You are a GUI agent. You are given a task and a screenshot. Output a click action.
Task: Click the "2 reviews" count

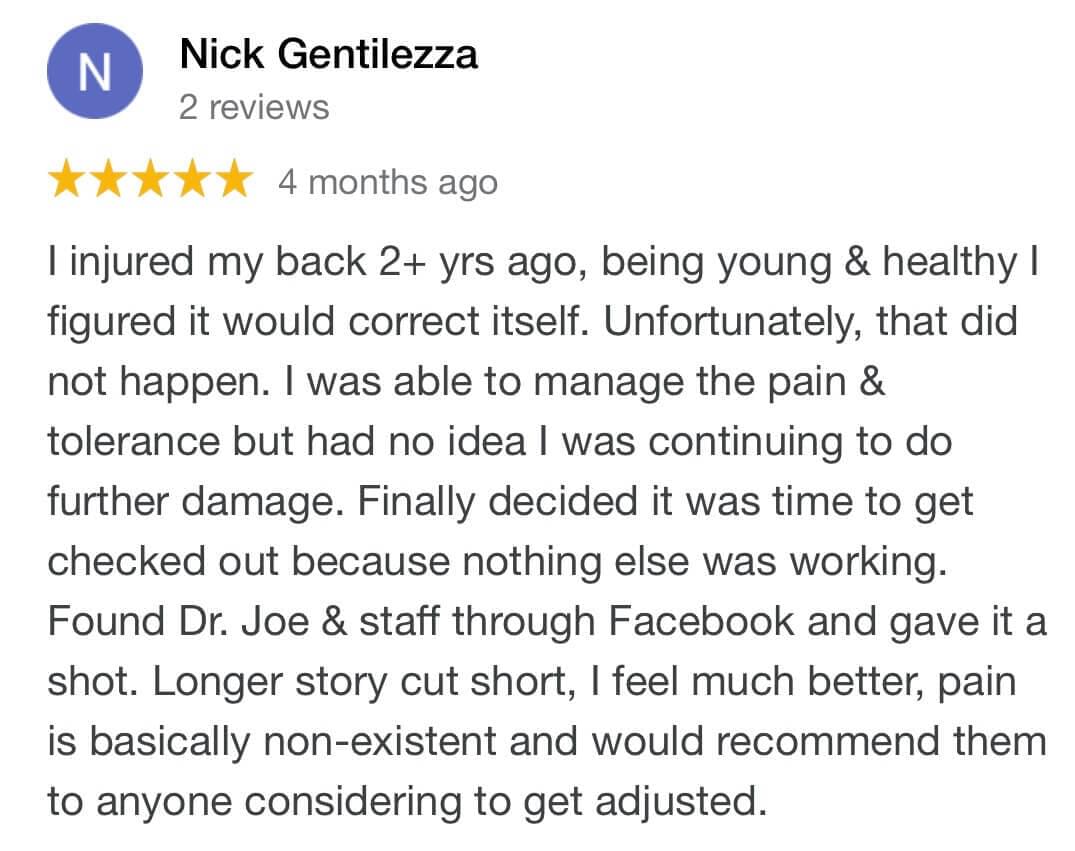(254, 107)
